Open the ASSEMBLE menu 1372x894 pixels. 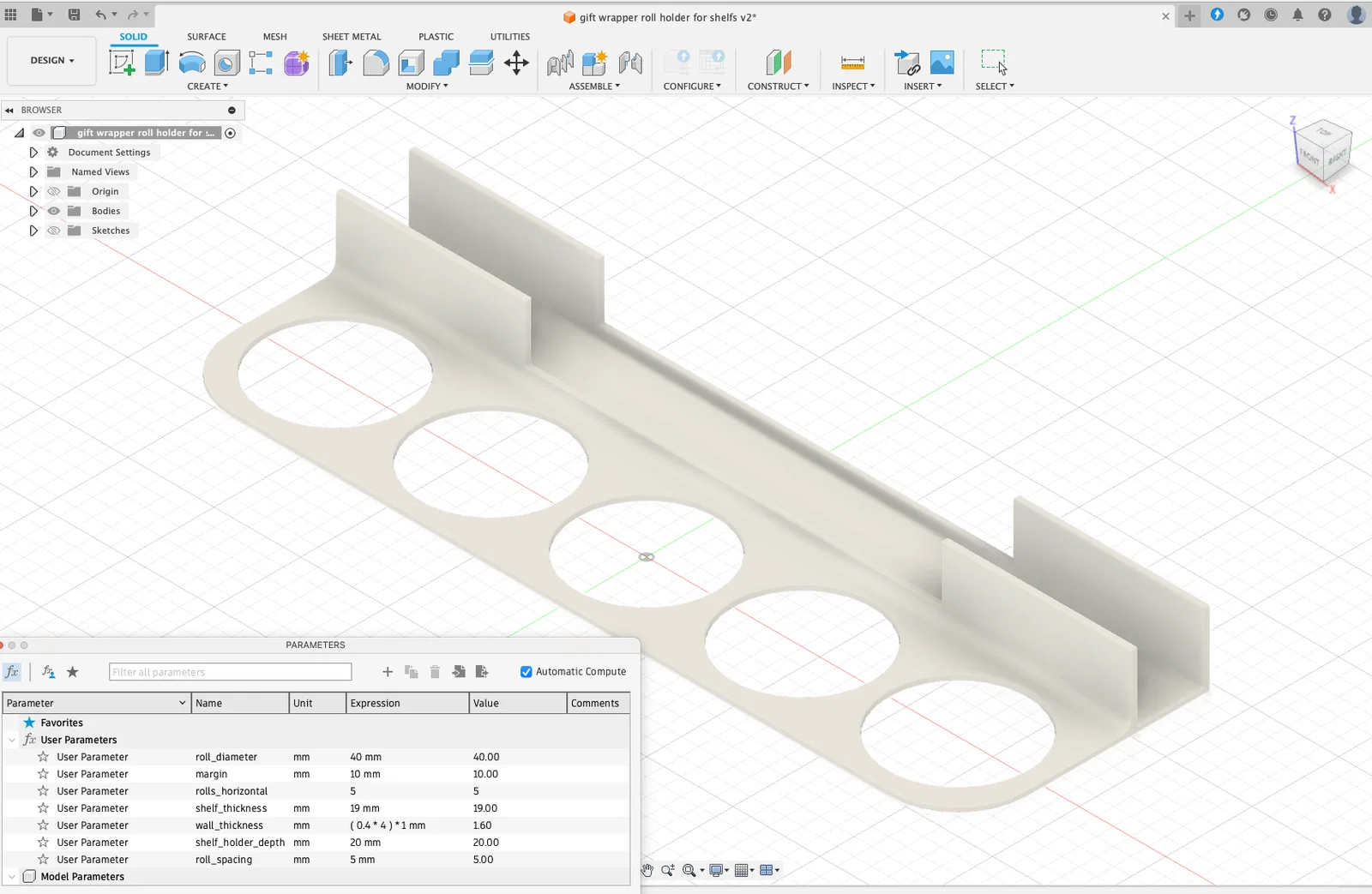tap(593, 87)
